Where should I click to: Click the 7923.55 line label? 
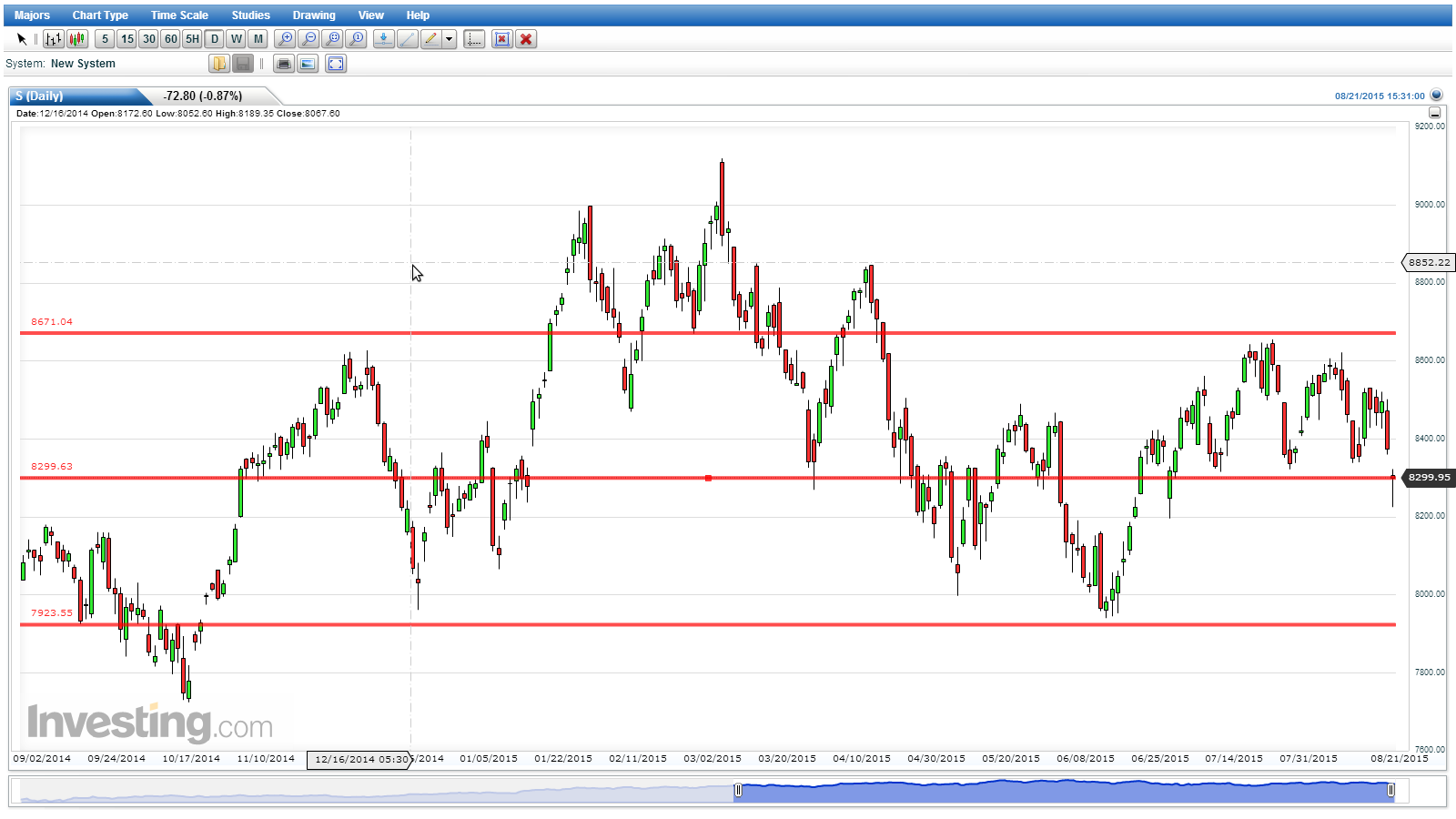[52, 613]
